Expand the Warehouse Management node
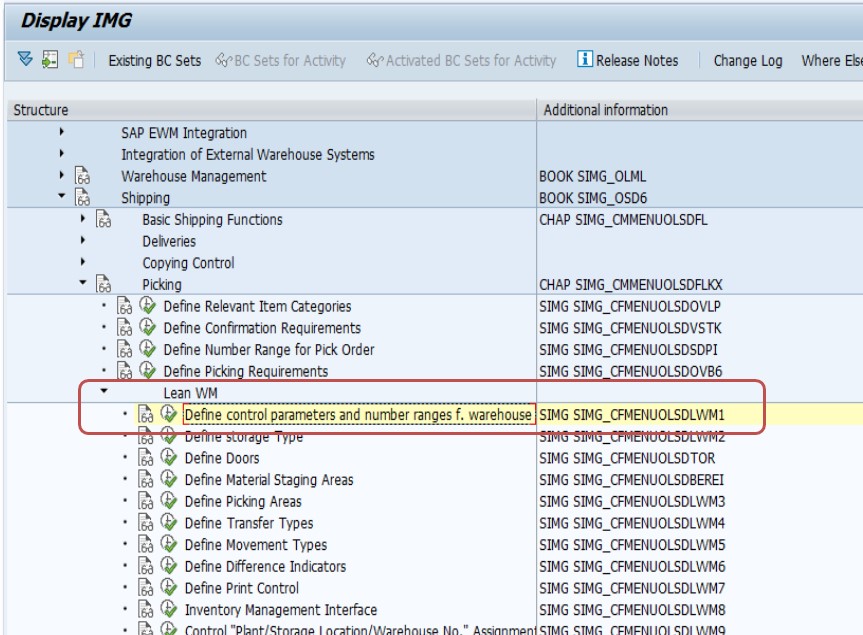863x635 pixels. click(62, 175)
